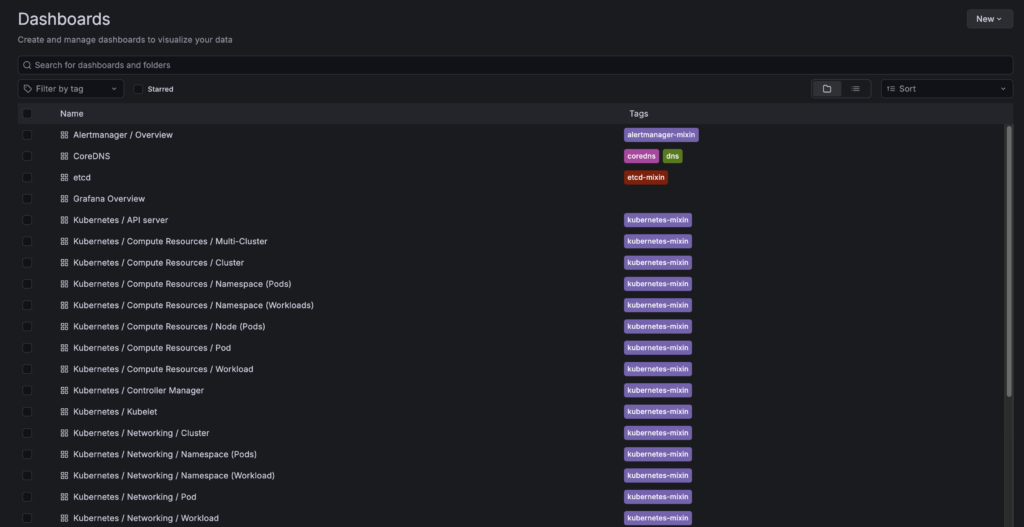Click the dashboard icon beside CoreDNS
The image size is (1024, 527).
pos(64,156)
